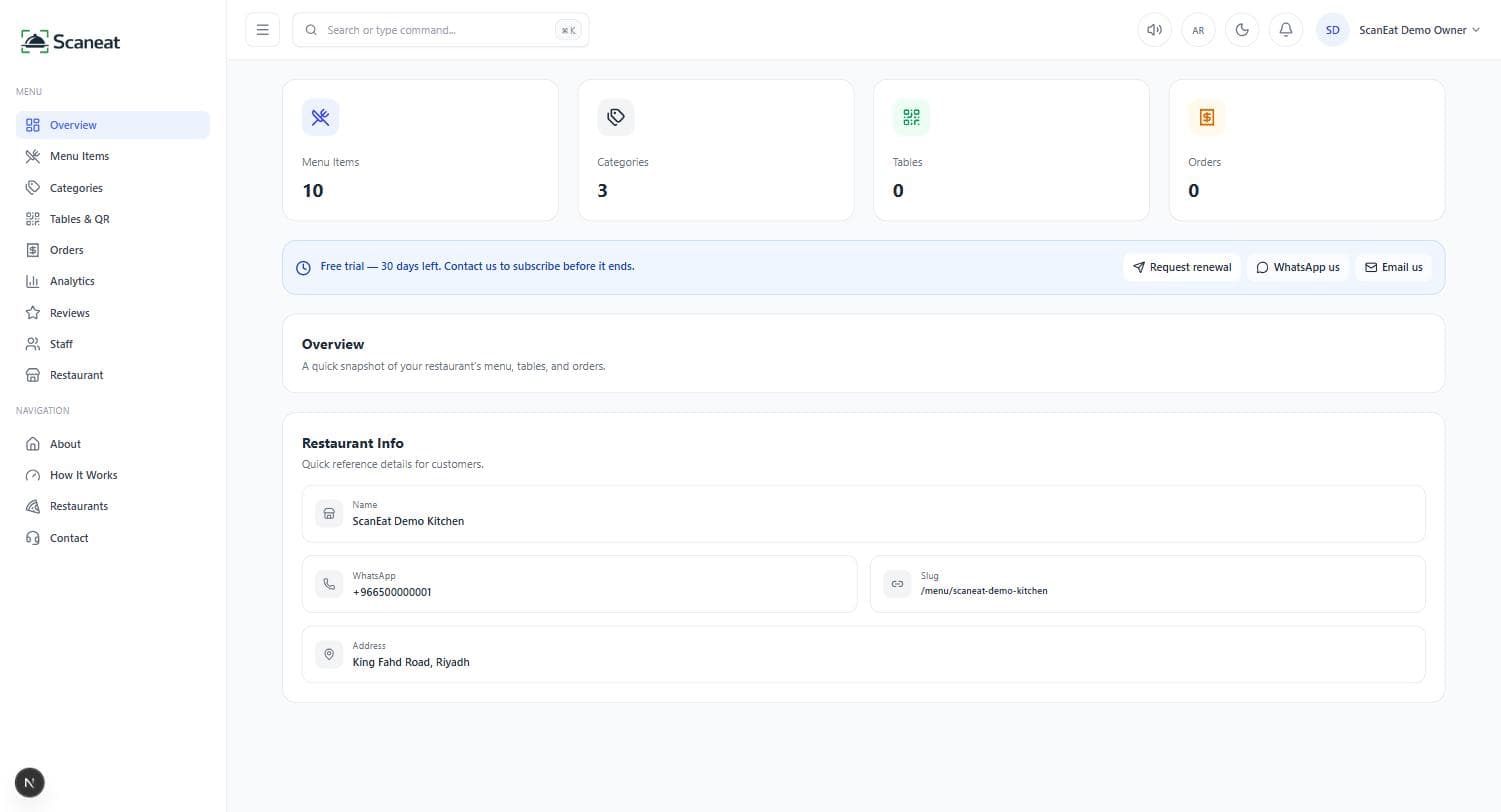Go to the Restaurants navigation link
1501x812 pixels.
pos(113,506)
